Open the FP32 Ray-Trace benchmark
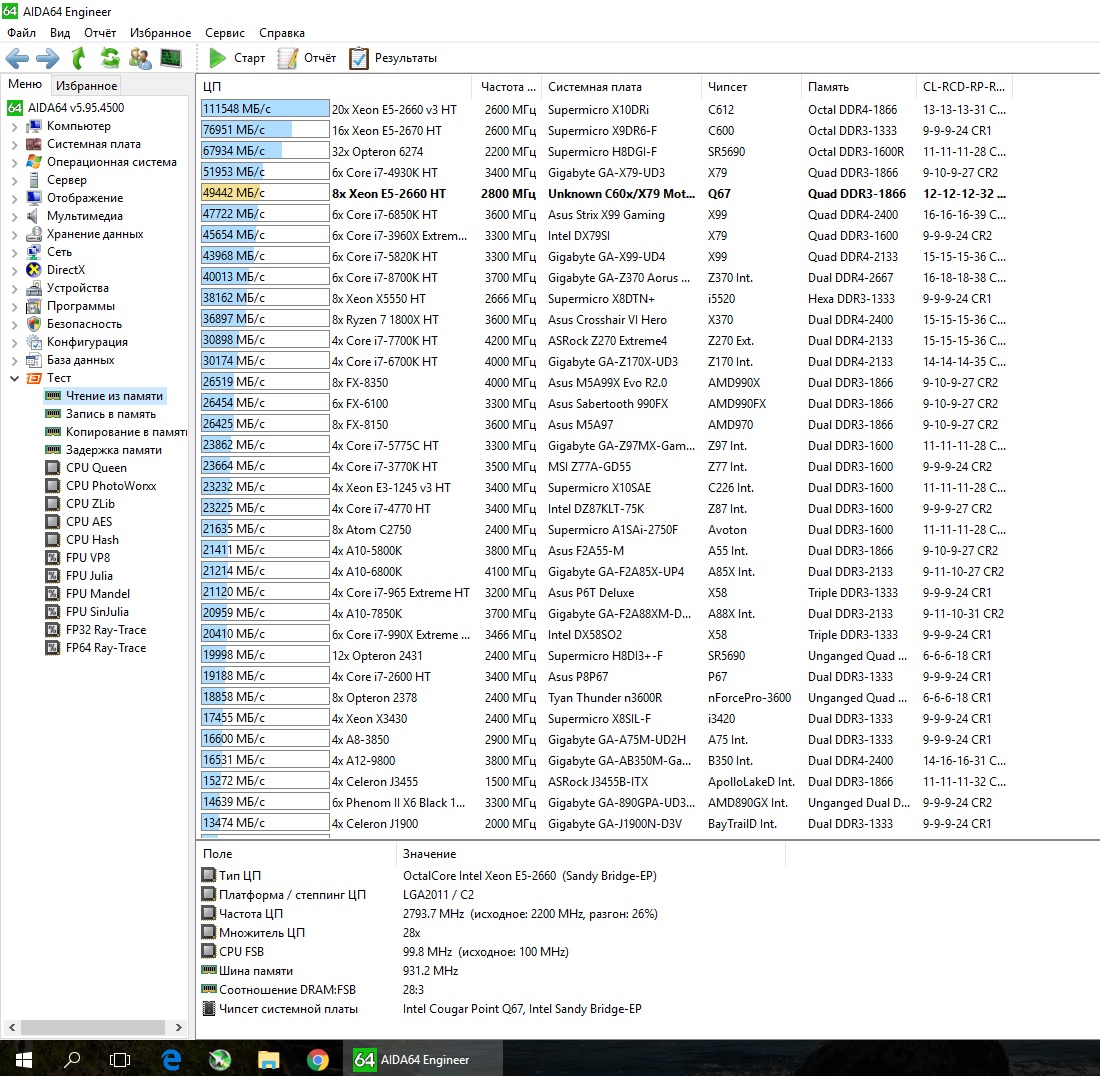The image size is (1100, 1076). coord(105,630)
